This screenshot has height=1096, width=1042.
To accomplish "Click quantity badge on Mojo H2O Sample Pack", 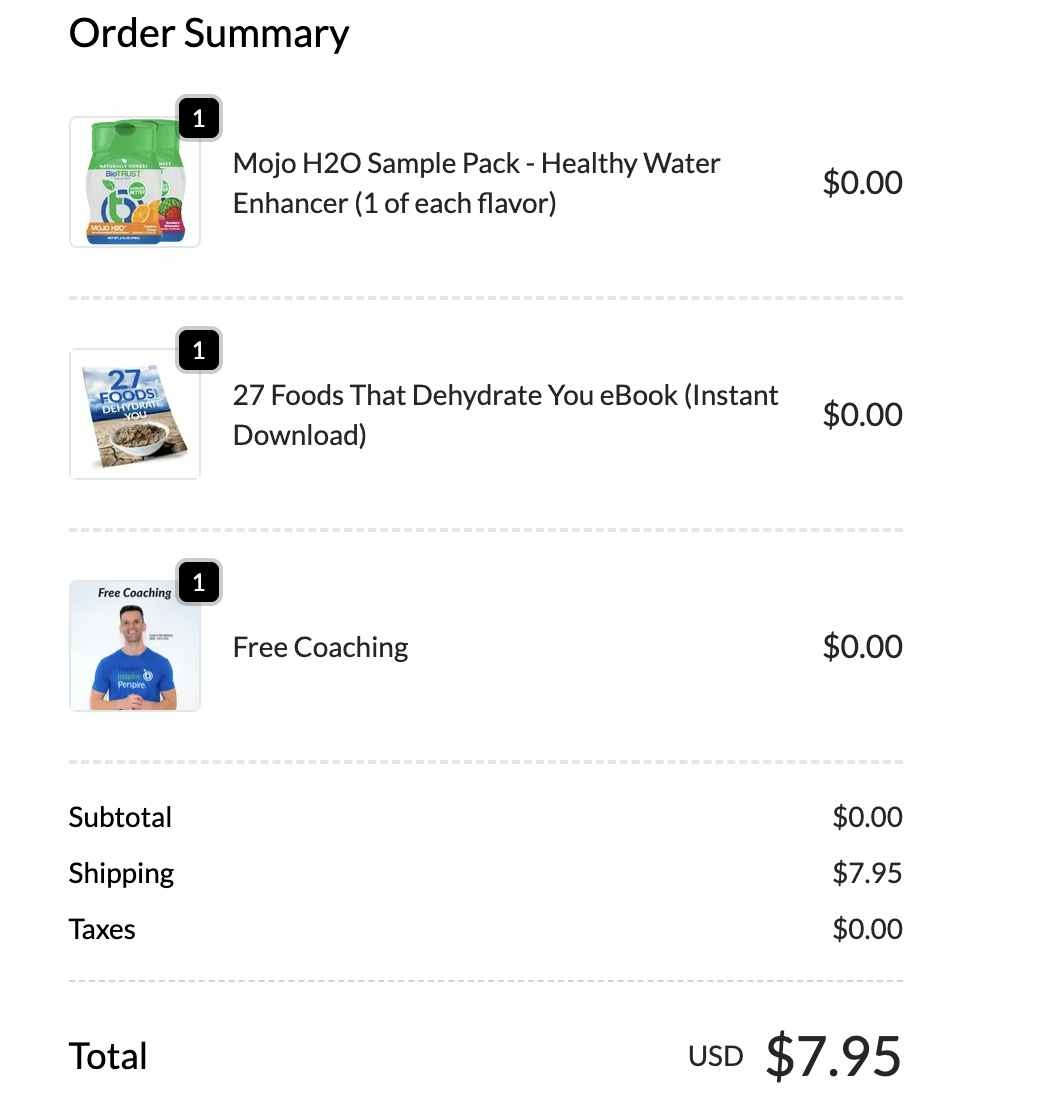I will click(199, 118).
